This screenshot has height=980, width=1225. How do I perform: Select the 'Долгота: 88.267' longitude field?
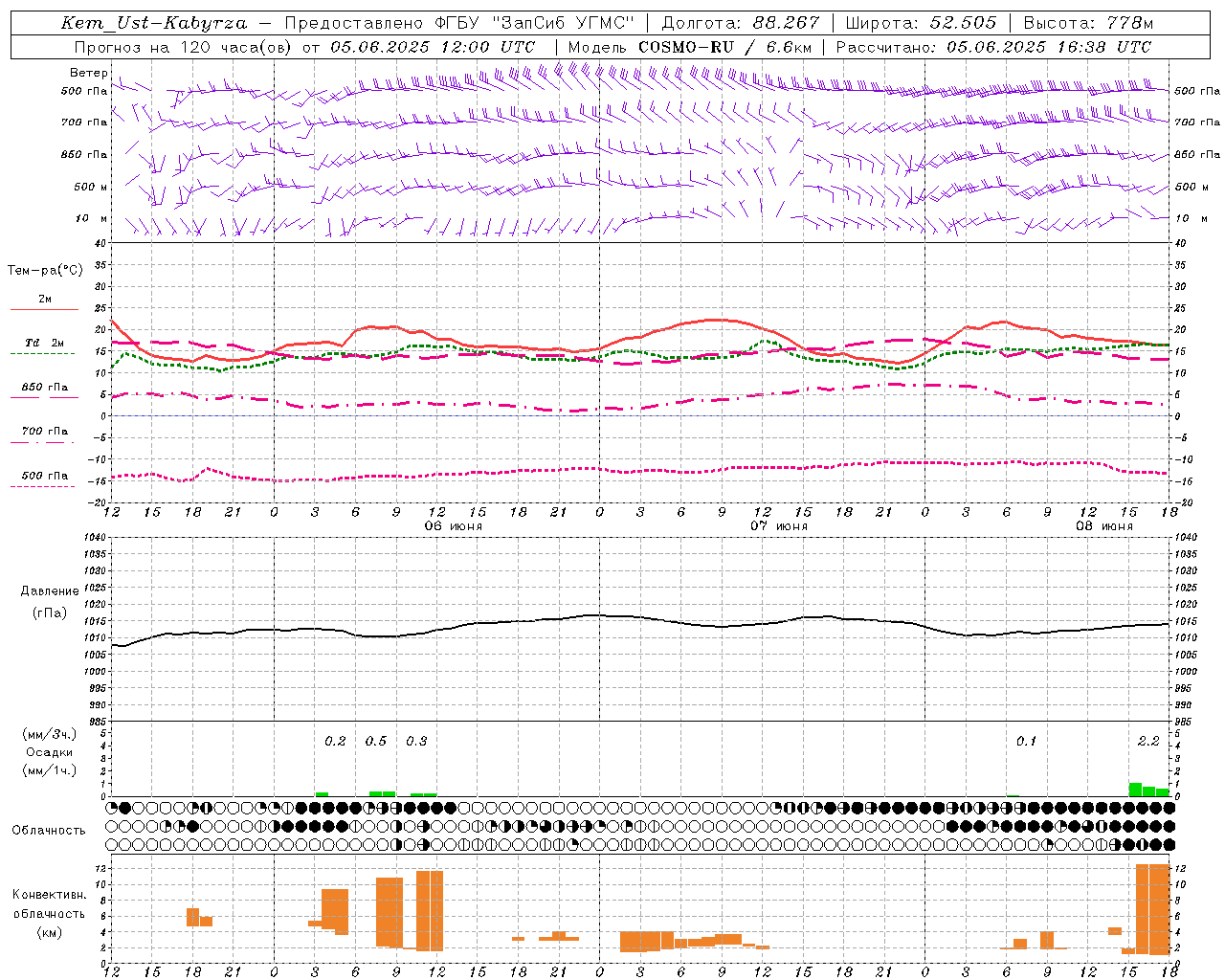click(x=741, y=23)
